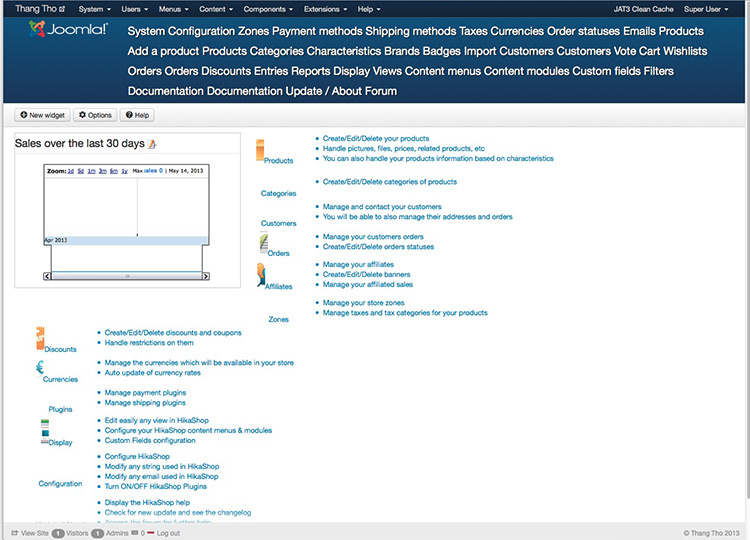The width and height of the screenshot is (750, 540).
Task: Open the Content dropdown menu
Action: 216,9
